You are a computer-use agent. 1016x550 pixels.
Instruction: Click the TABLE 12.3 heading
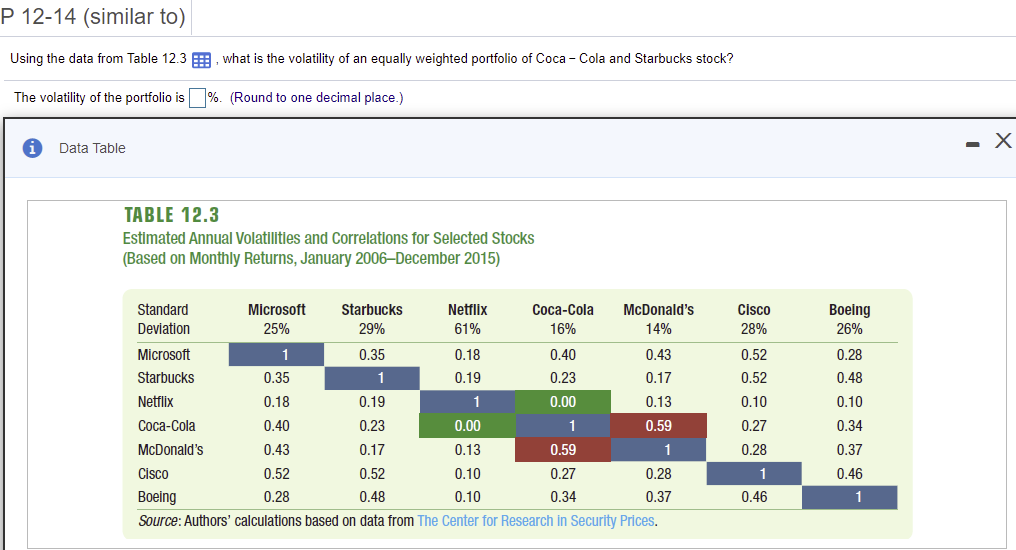[172, 215]
